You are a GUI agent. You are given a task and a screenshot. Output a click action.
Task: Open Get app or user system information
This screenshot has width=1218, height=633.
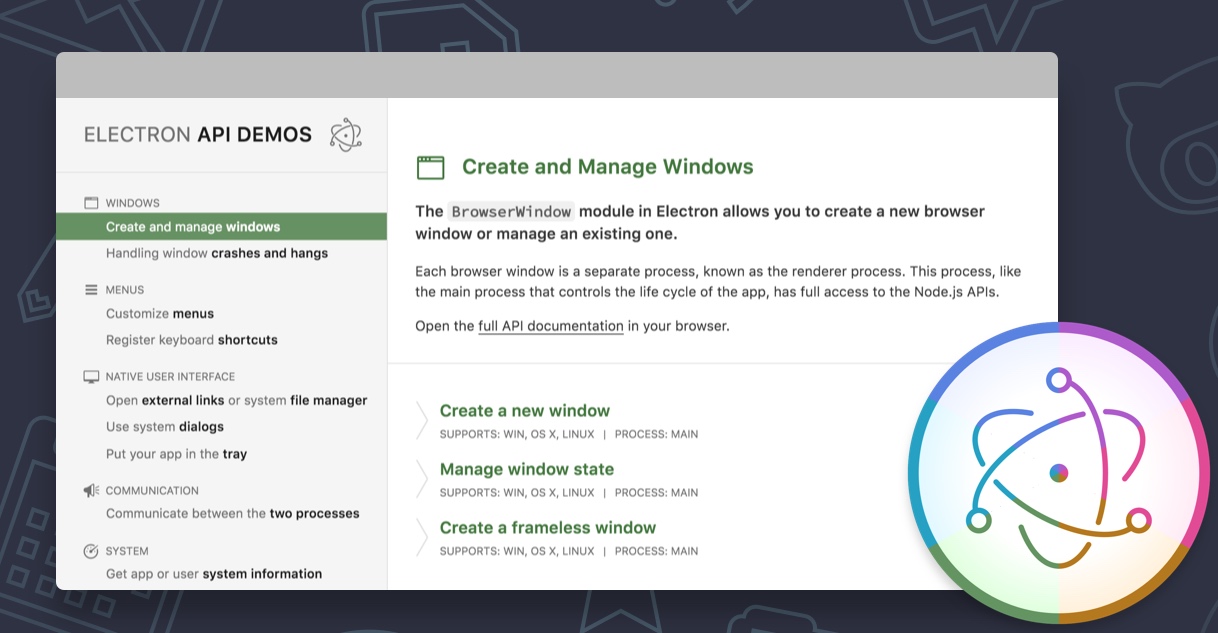[214, 574]
